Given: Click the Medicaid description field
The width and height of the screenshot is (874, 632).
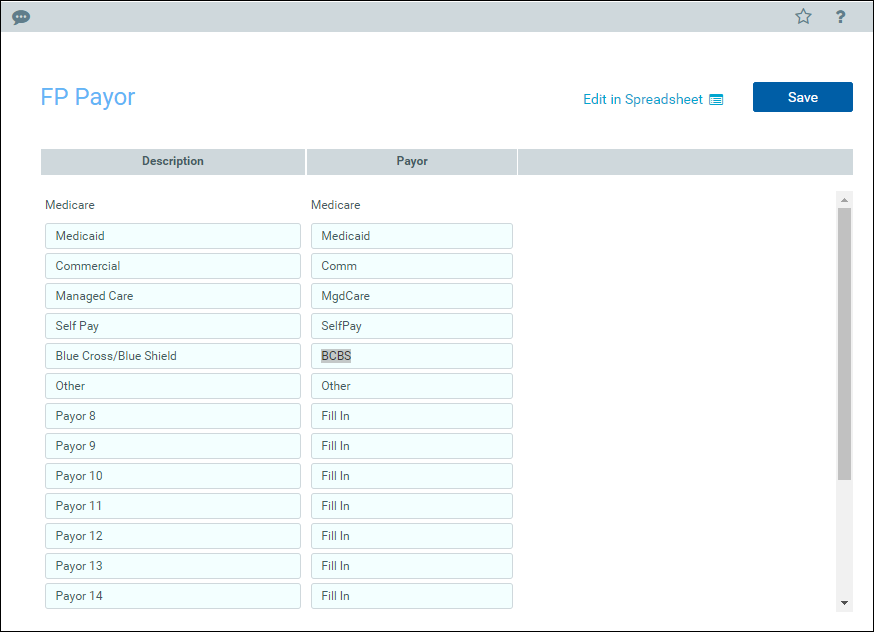Looking at the screenshot, I should click(173, 236).
